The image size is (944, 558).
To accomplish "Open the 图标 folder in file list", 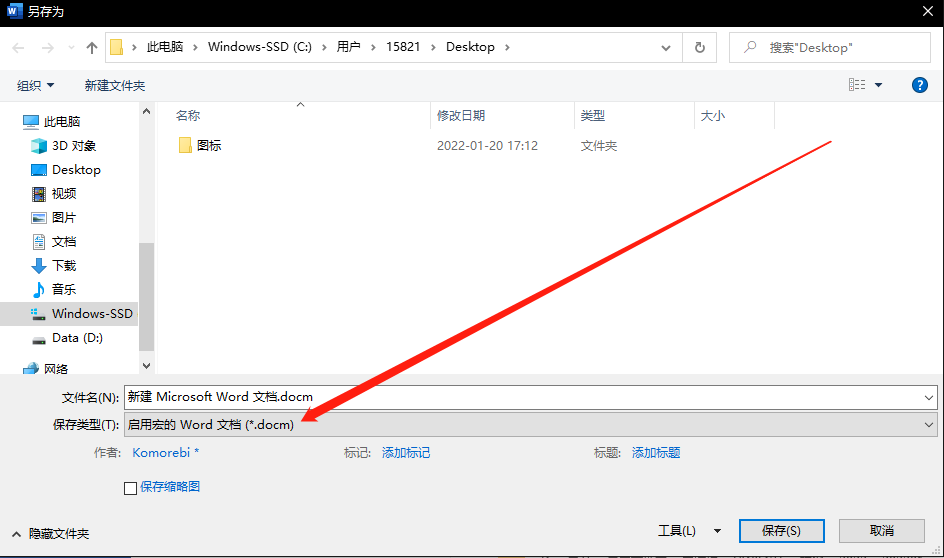I will [x=209, y=145].
